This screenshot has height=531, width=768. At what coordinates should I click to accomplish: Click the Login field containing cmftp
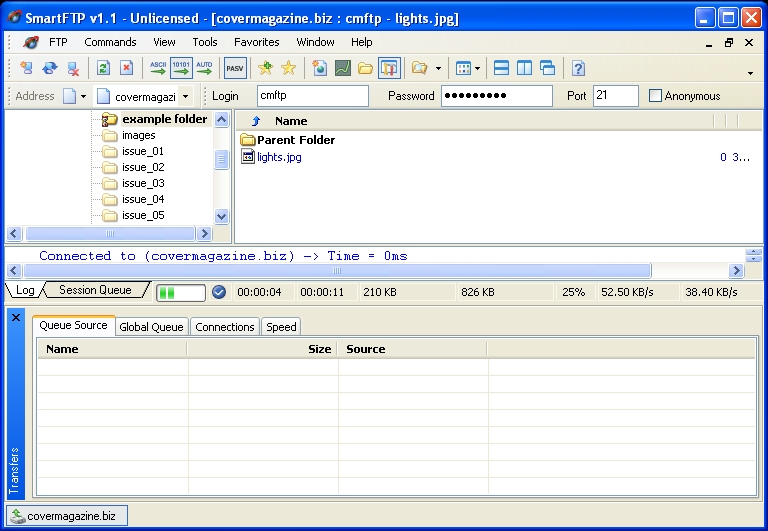(312, 96)
